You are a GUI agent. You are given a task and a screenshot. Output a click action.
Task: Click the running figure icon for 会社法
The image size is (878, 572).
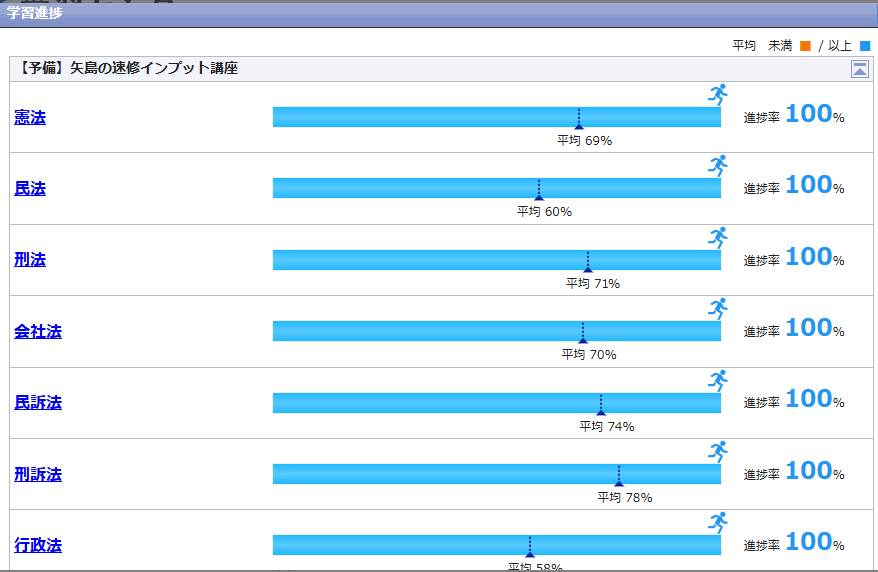tap(718, 309)
